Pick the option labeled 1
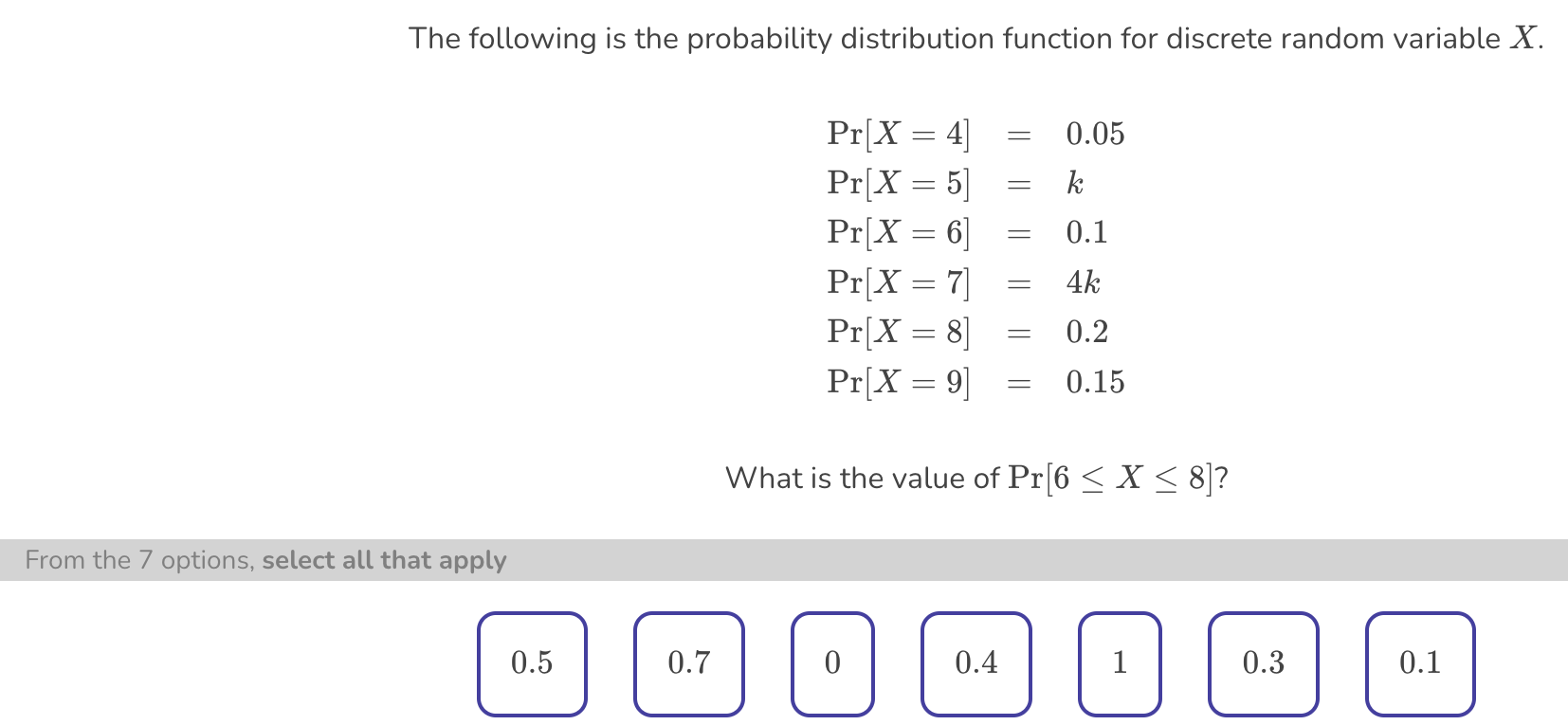This screenshot has height=725, width=1568. tap(1119, 662)
